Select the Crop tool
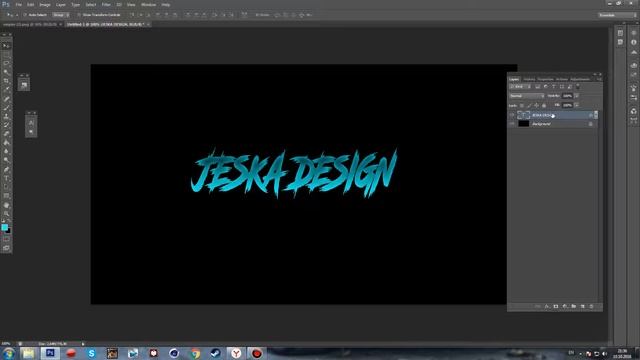The height and width of the screenshot is (360, 640). pyautogui.click(x=6, y=81)
